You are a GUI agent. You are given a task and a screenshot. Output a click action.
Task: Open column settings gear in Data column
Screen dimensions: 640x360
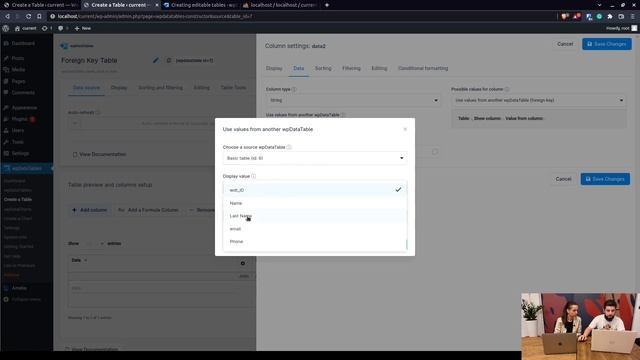click(x=243, y=263)
